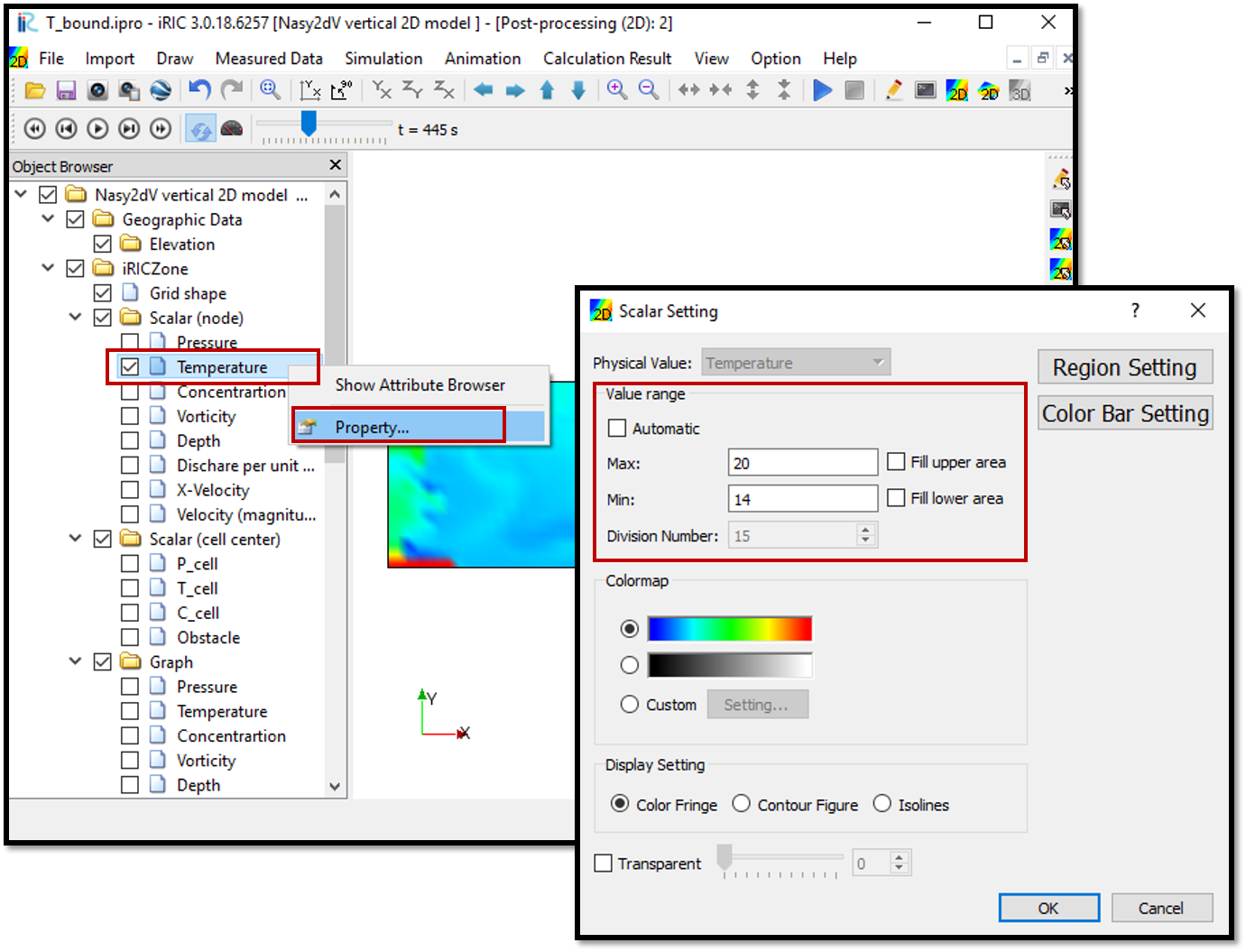Viewport: 1246px width, 952px height.
Task: Collapse the Scalar (cell center) tree group
Action: tap(76, 539)
